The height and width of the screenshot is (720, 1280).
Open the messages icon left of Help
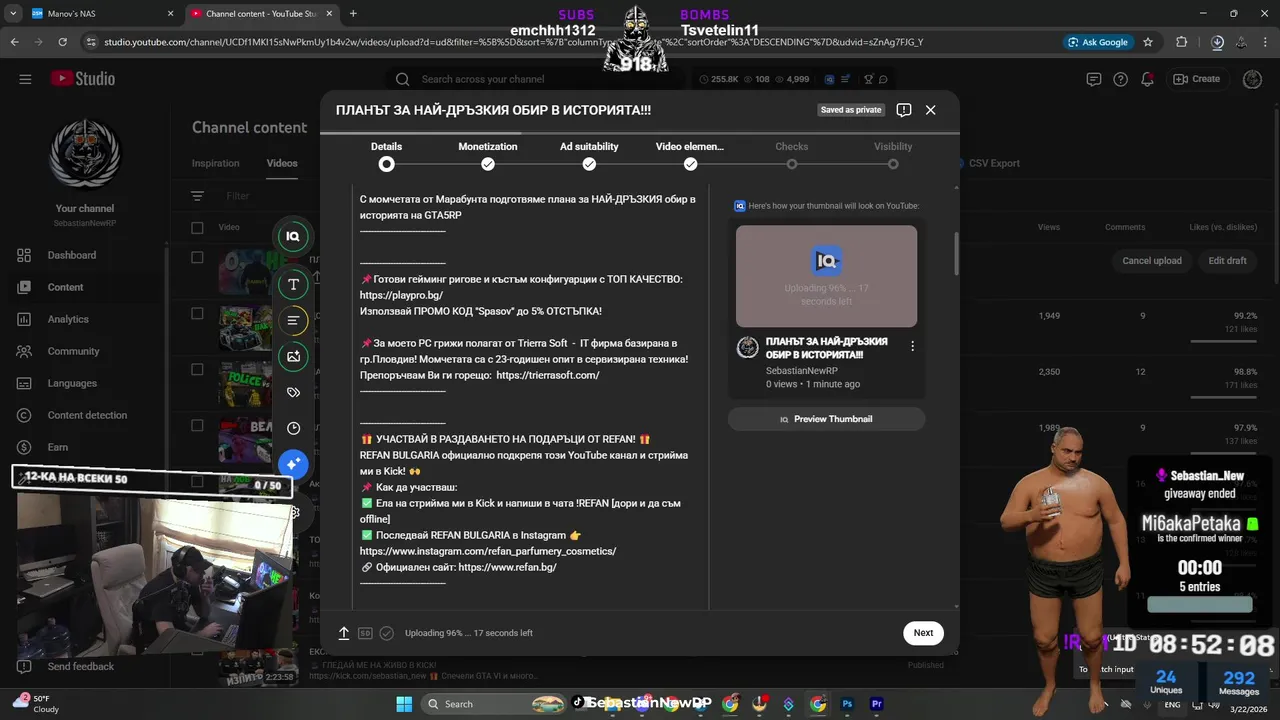click(x=1094, y=79)
